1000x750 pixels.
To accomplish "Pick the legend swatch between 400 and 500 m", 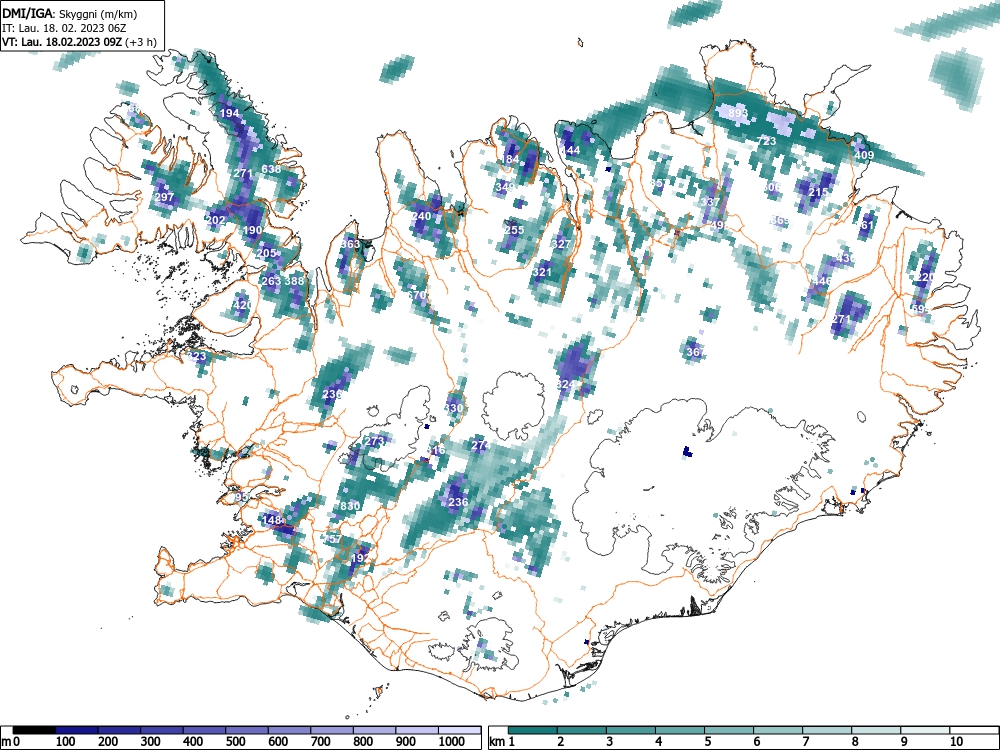I will 205,730.
